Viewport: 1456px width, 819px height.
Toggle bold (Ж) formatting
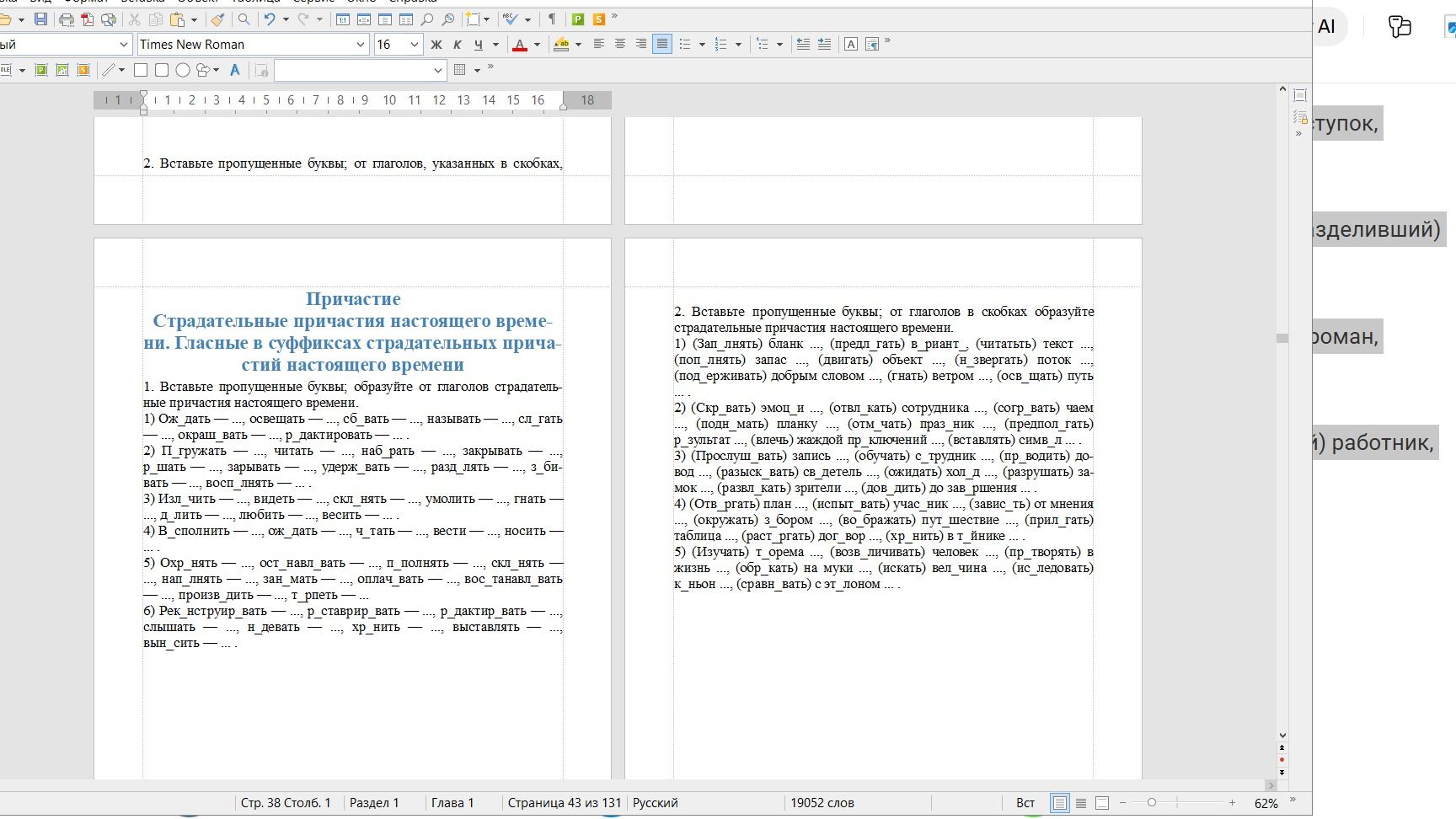(436, 45)
